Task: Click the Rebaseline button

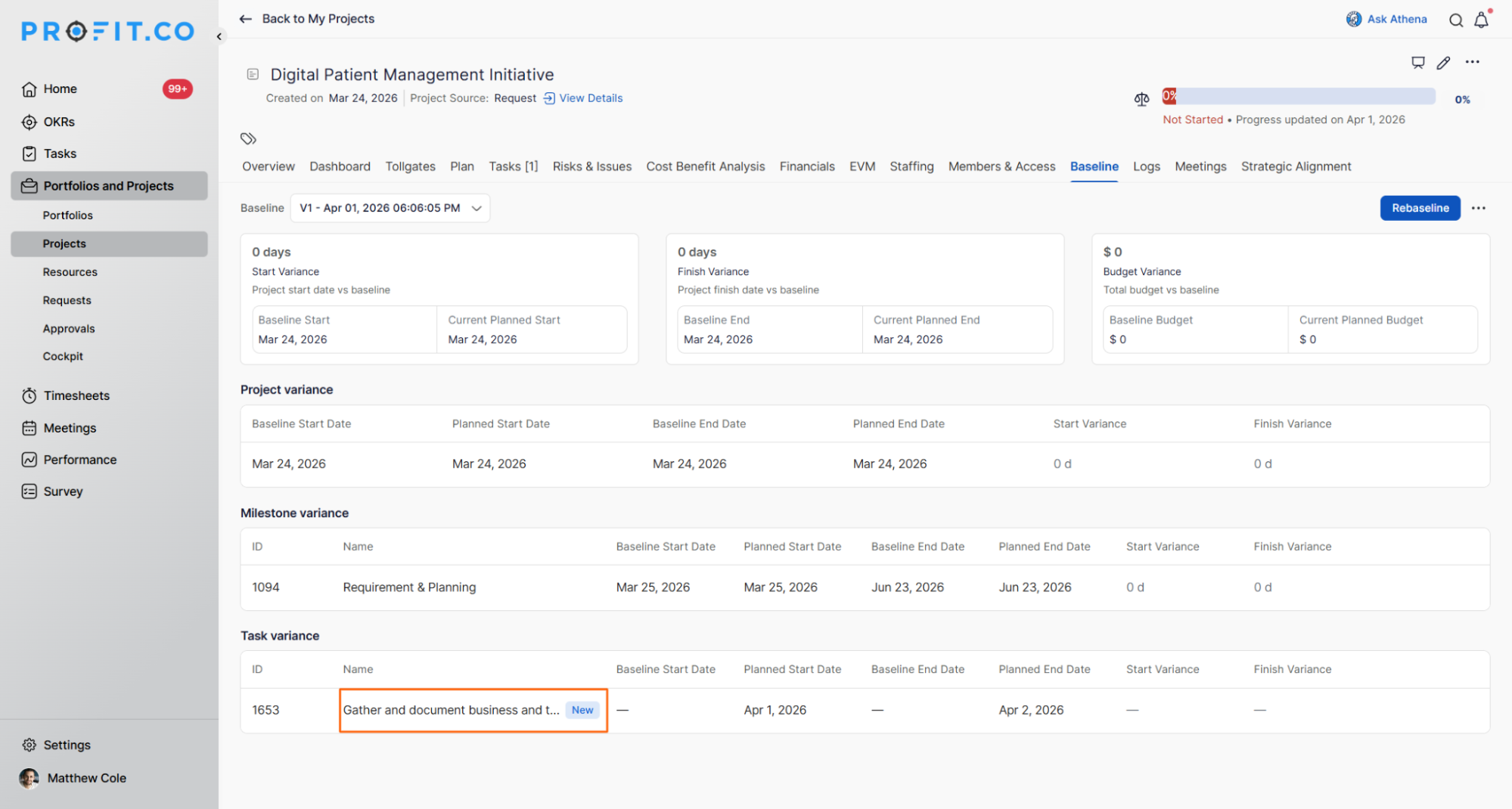Action: tap(1420, 208)
